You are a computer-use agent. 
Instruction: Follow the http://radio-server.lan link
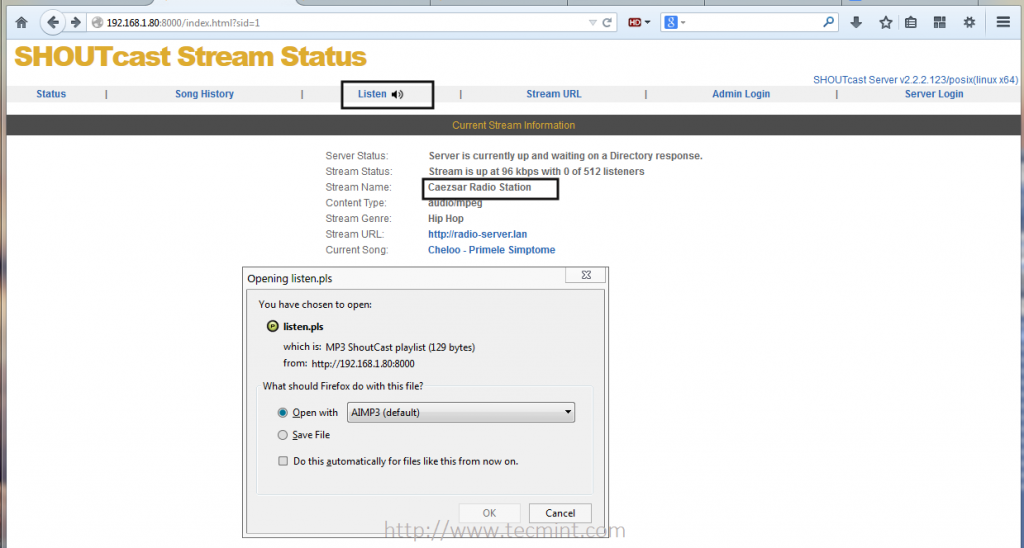click(477, 234)
